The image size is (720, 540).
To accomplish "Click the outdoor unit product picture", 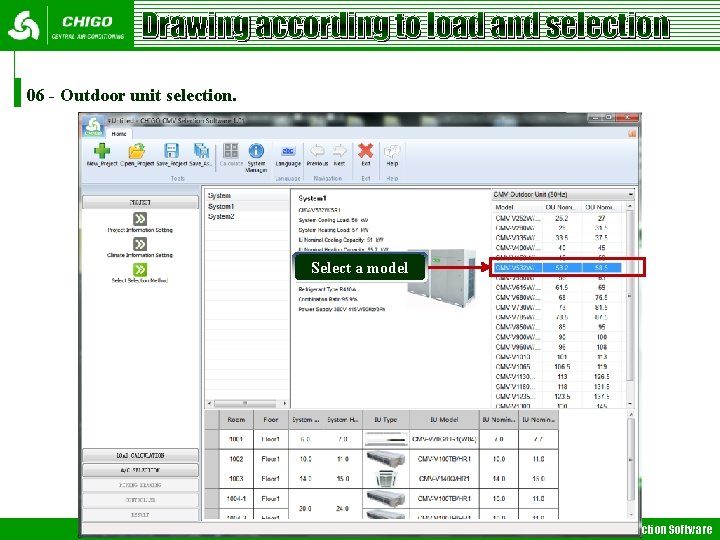I will pyautogui.click(x=442, y=278).
